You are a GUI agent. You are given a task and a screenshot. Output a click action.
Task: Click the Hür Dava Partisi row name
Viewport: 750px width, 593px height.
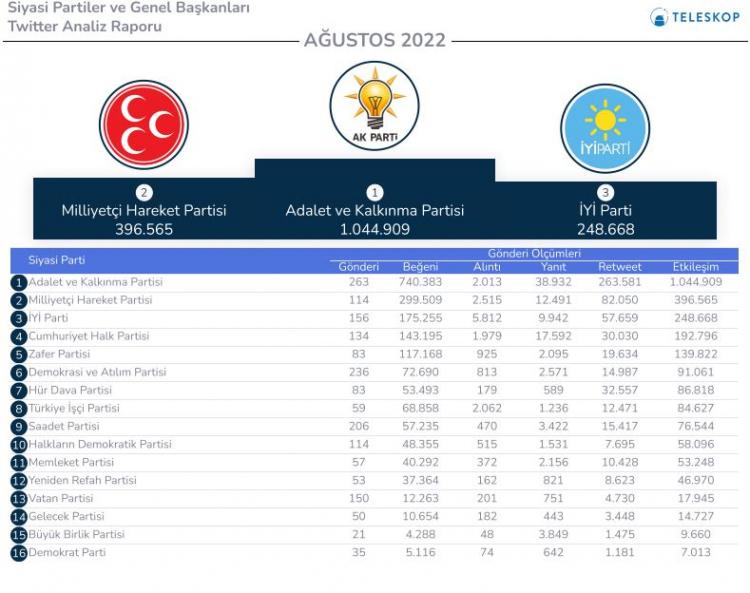click(70, 390)
